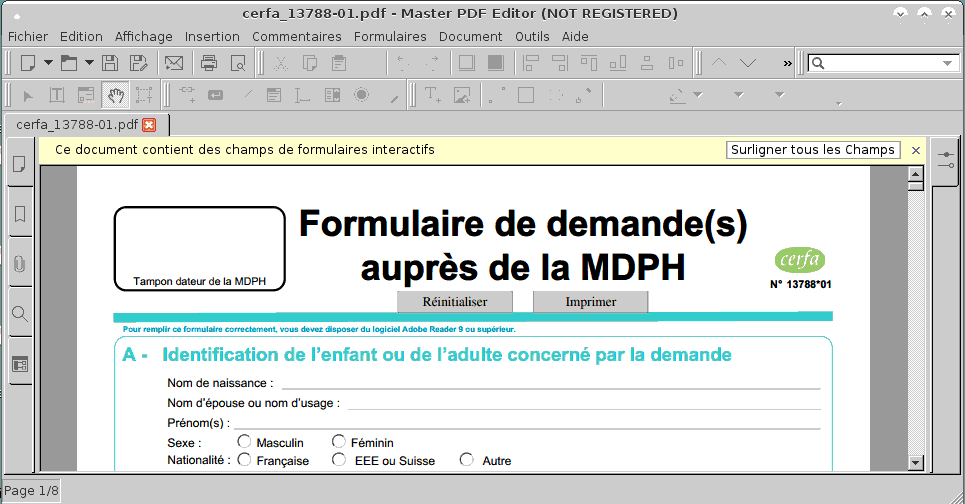Select the Edit Text tool
The image size is (965, 504).
pos(57,95)
